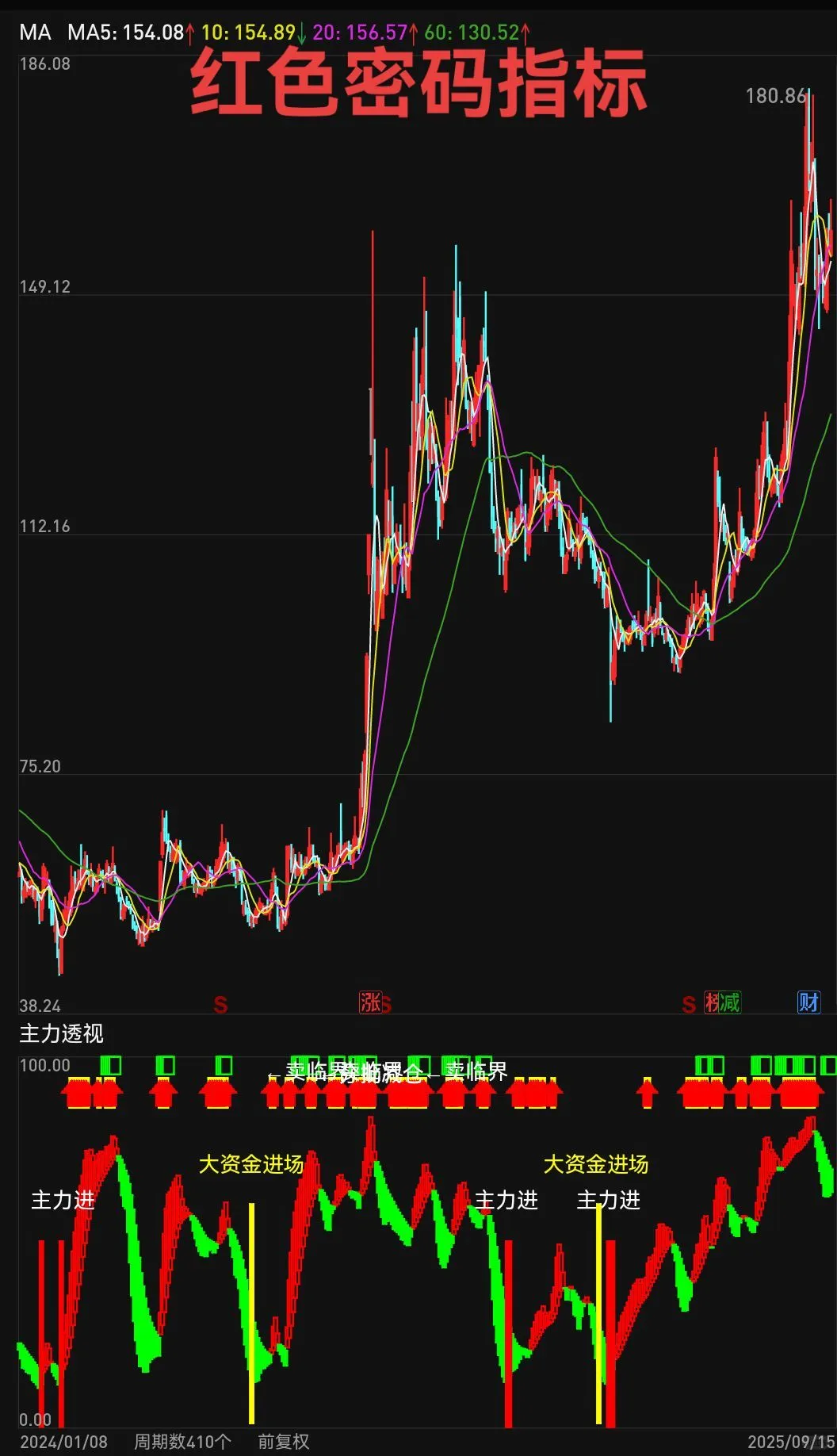
Task: Click the 2025/09/15 end date
Action: pyautogui.click(x=791, y=1442)
